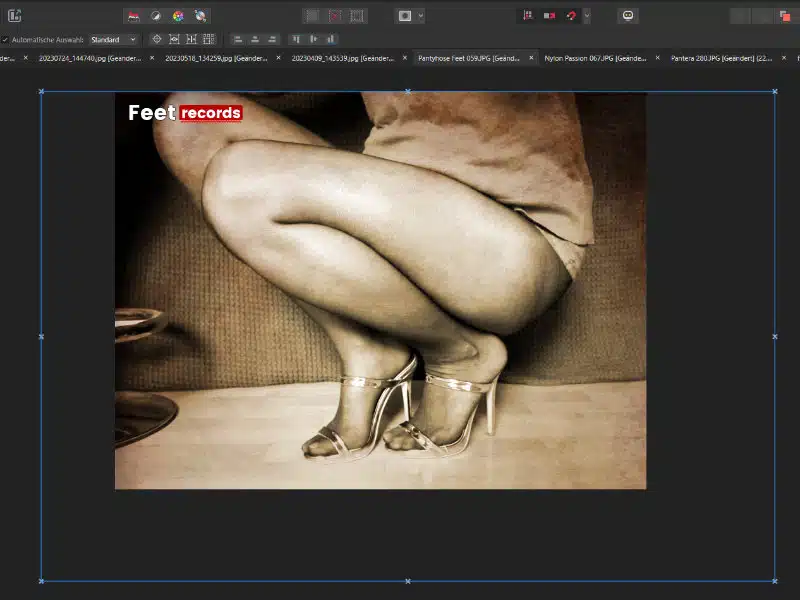Apply Auto White Balance from the toolbar
This screenshot has width=800, height=600.
point(200,16)
